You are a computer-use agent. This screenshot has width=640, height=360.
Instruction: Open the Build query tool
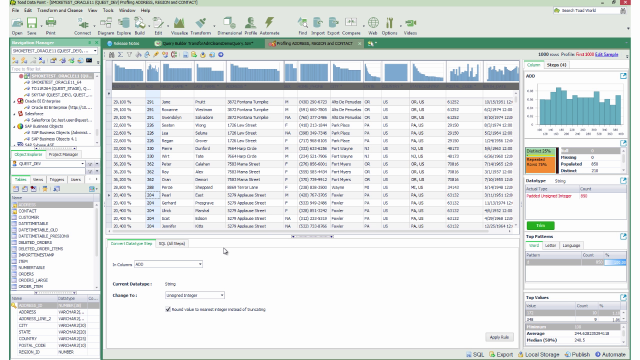(x=140, y=26)
